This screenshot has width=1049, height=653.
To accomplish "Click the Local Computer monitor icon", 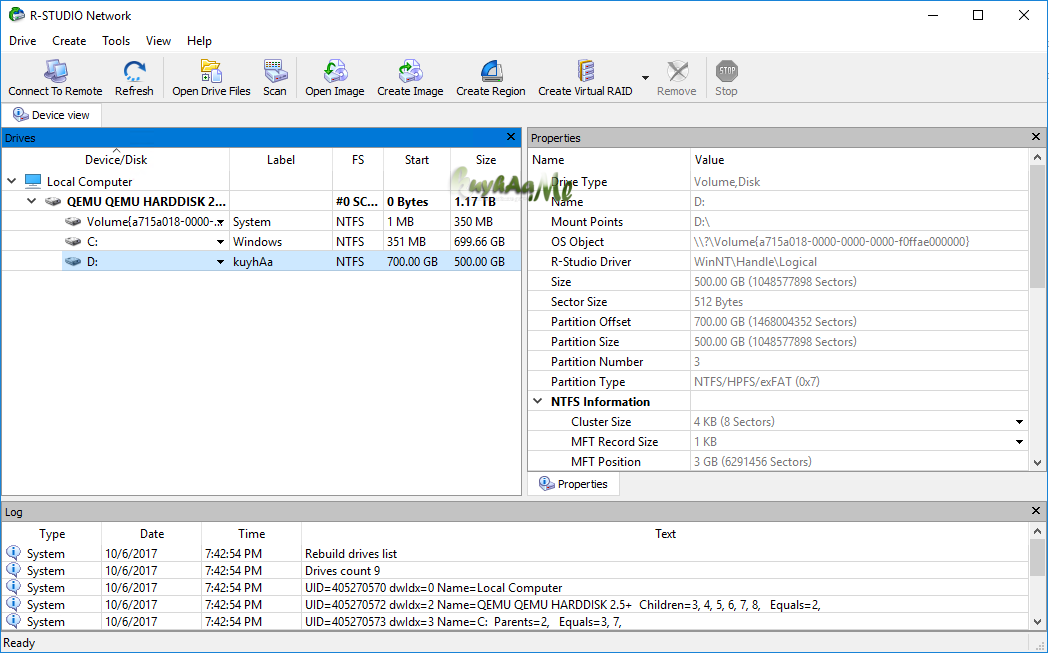I will pos(33,181).
